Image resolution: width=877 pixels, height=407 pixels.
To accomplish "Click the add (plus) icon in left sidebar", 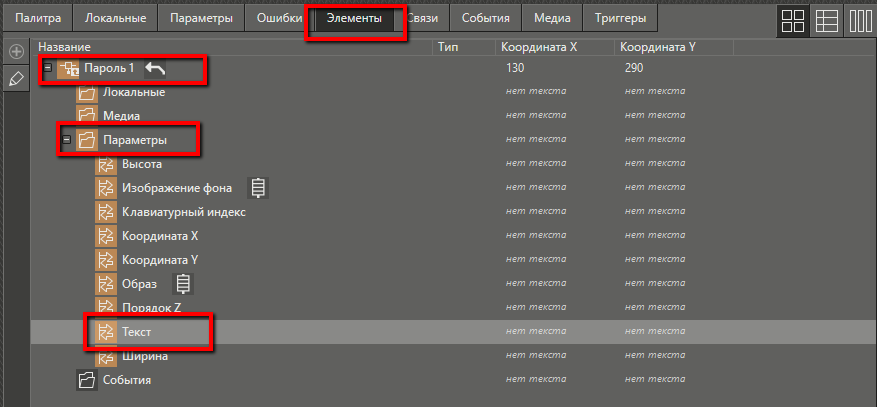I will click(x=16, y=51).
